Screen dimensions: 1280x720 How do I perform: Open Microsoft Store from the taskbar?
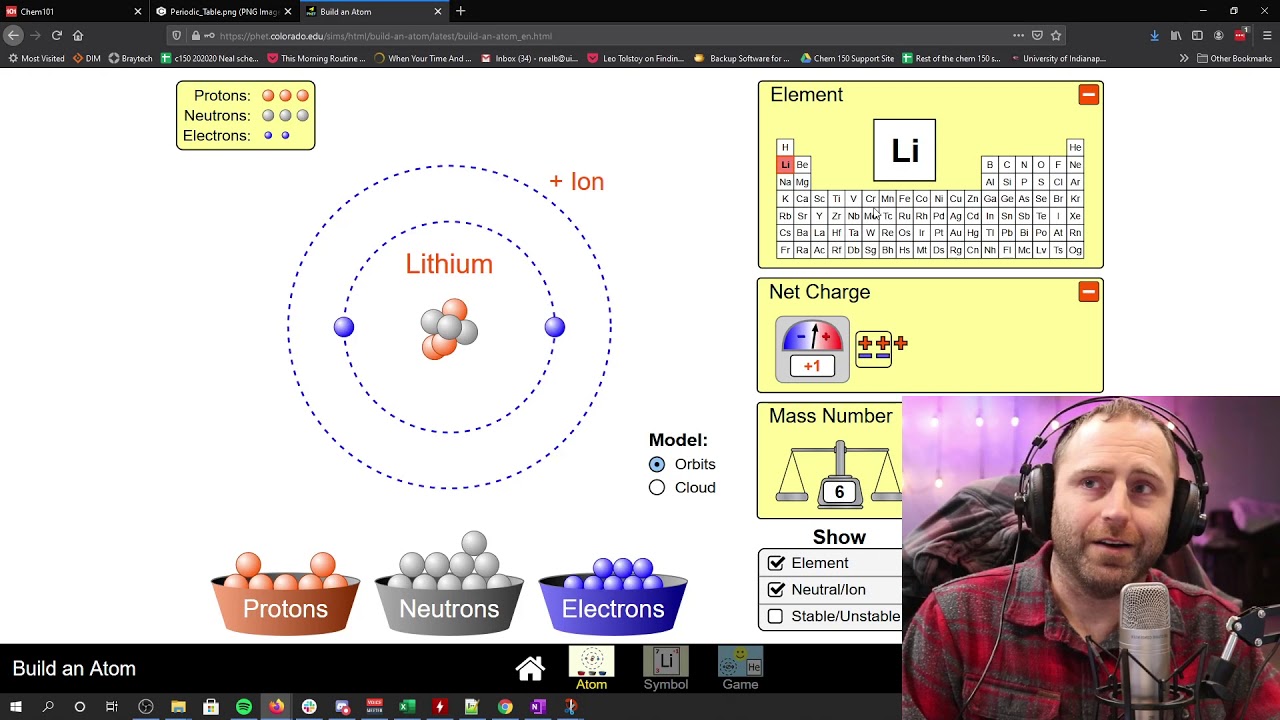(211, 707)
